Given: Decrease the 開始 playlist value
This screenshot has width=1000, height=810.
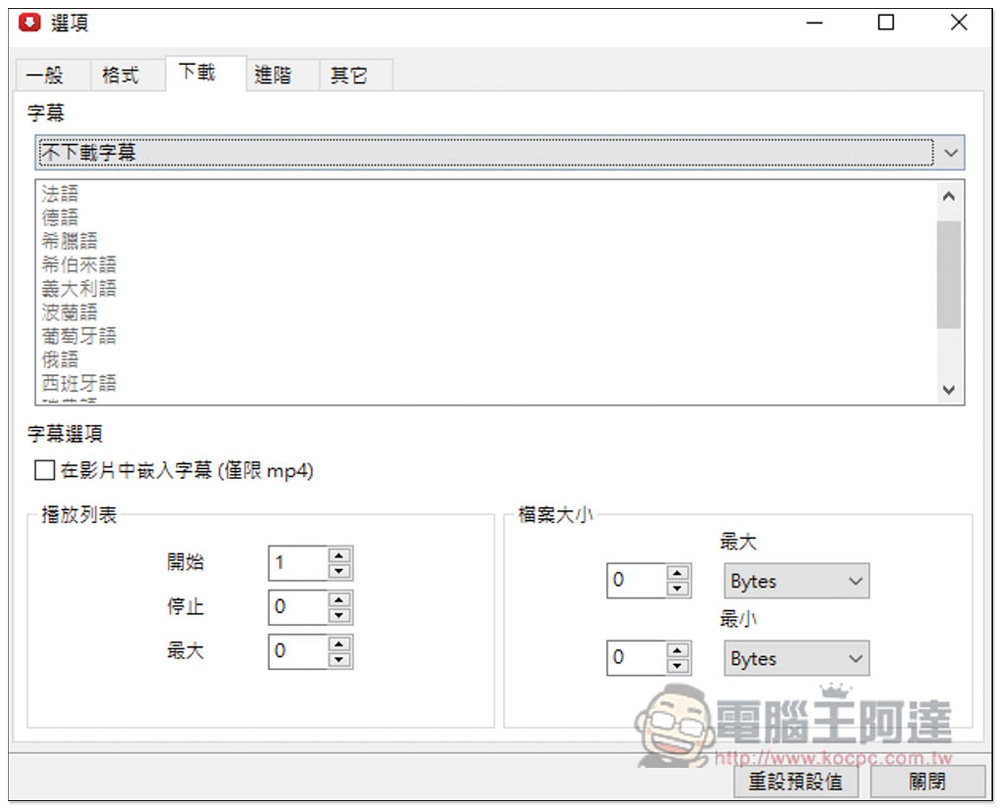Looking at the screenshot, I should click(x=339, y=571).
